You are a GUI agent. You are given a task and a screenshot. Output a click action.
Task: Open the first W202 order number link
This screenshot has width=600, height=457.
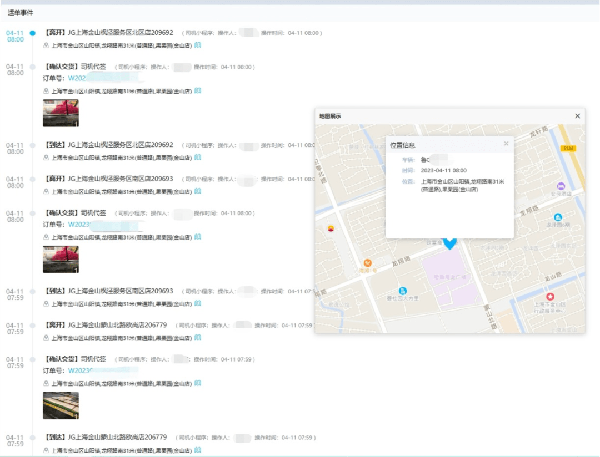pyautogui.click(x=82, y=77)
